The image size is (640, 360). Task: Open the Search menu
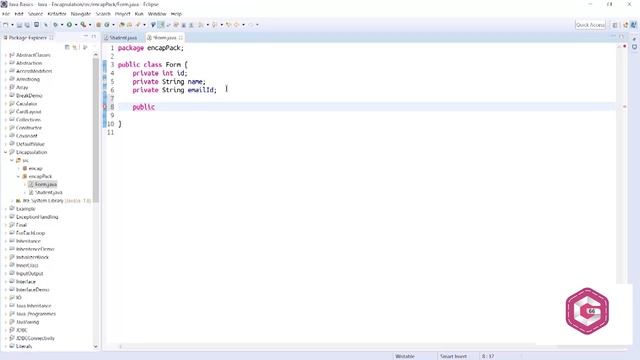103,14
